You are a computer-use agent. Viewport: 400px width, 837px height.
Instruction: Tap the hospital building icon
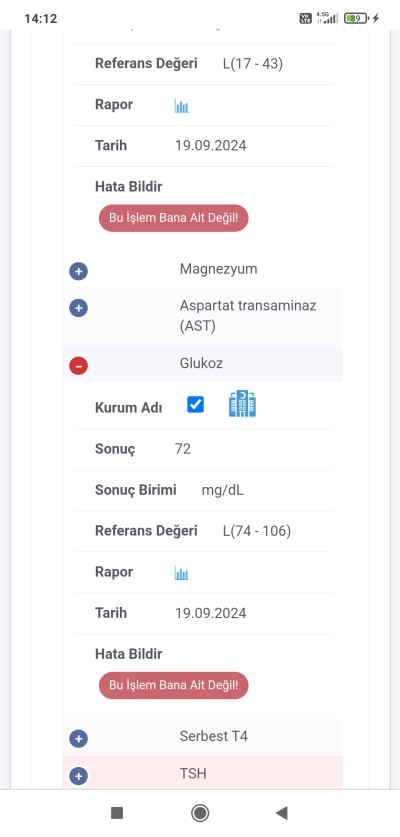tap(242, 404)
